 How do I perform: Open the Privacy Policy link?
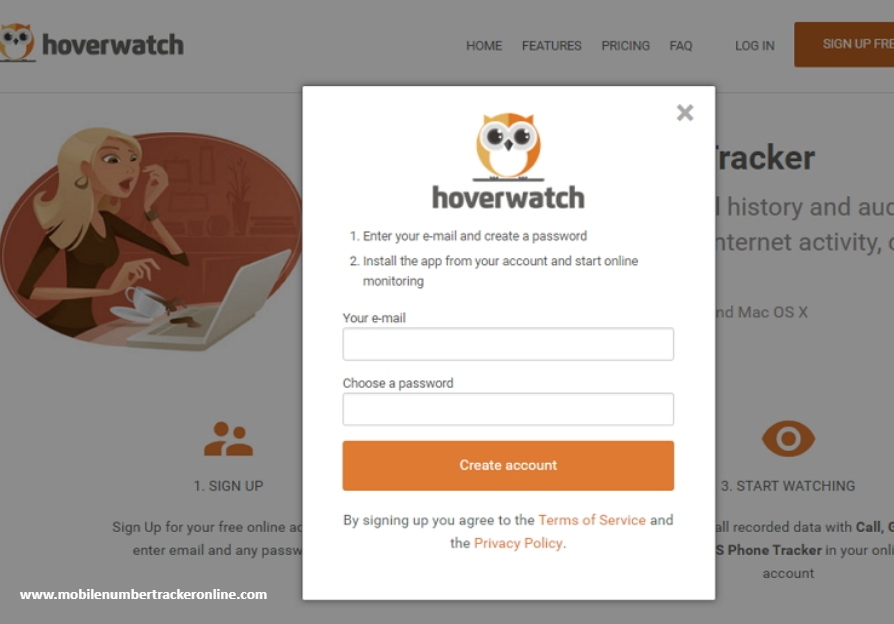(518, 543)
